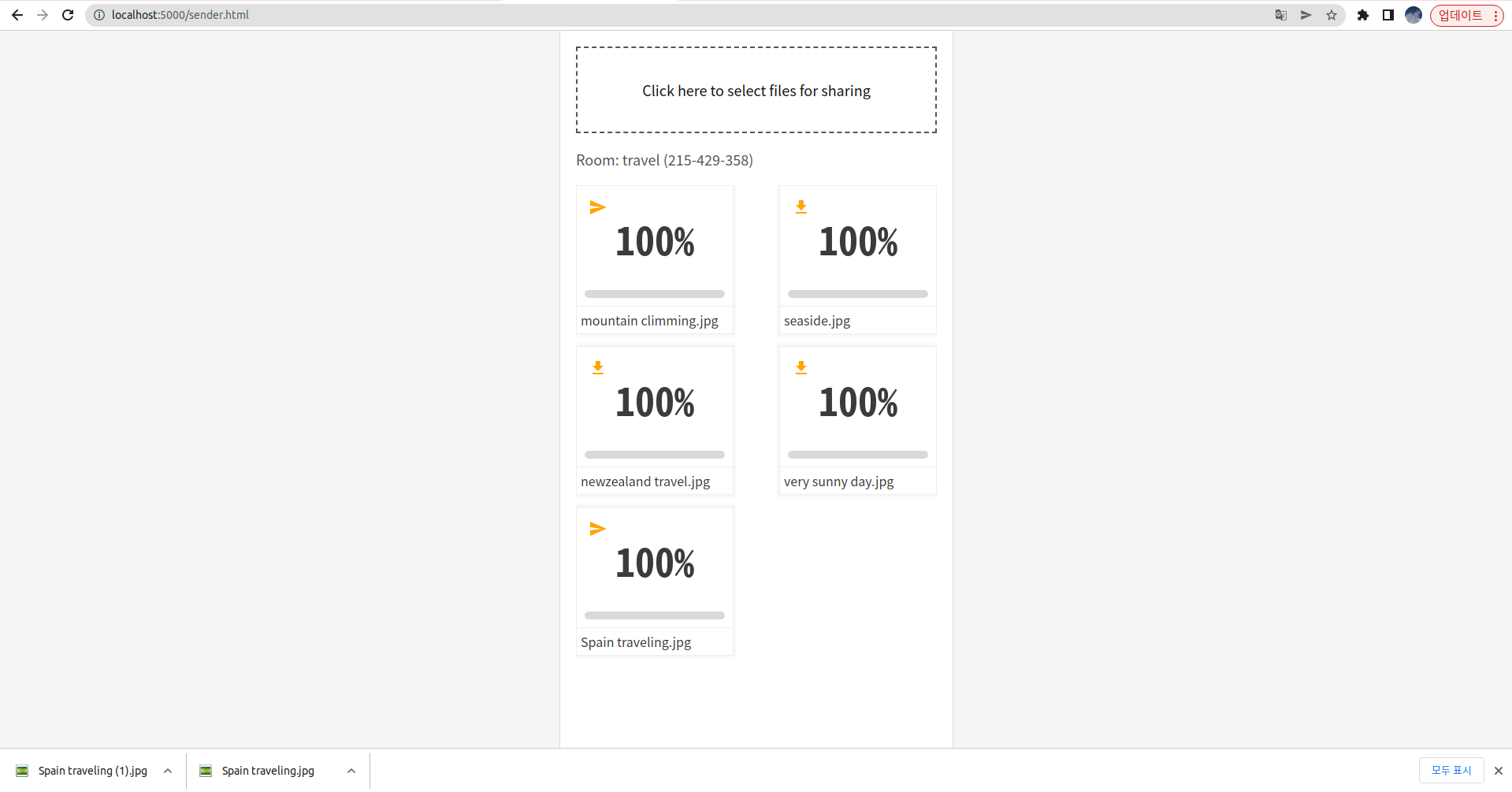This screenshot has width=1512, height=792.
Task: Expand options chevron for Spain traveling (1).jpg download
Action: (168, 771)
